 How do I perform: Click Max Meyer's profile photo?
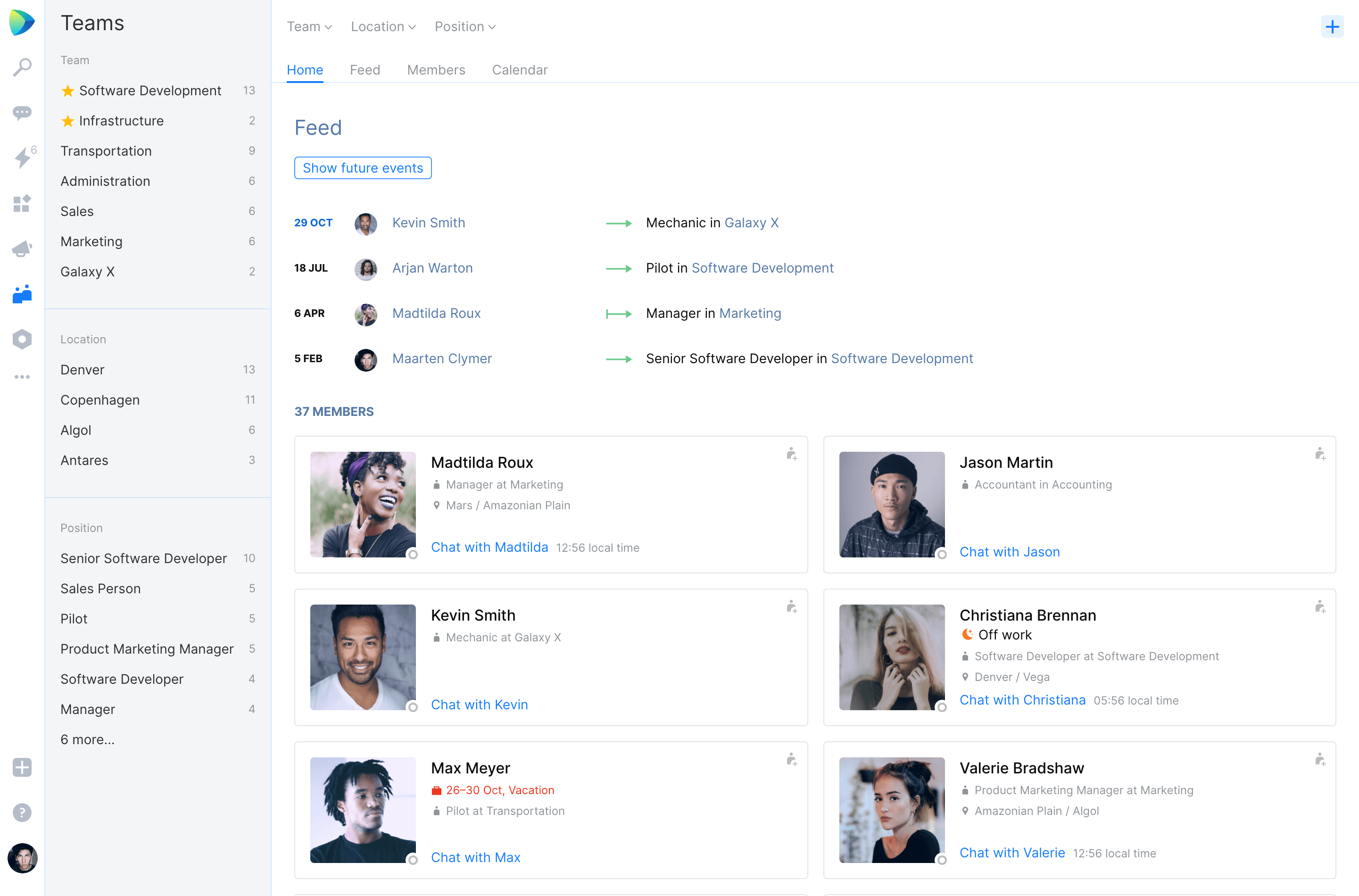[x=363, y=810]
